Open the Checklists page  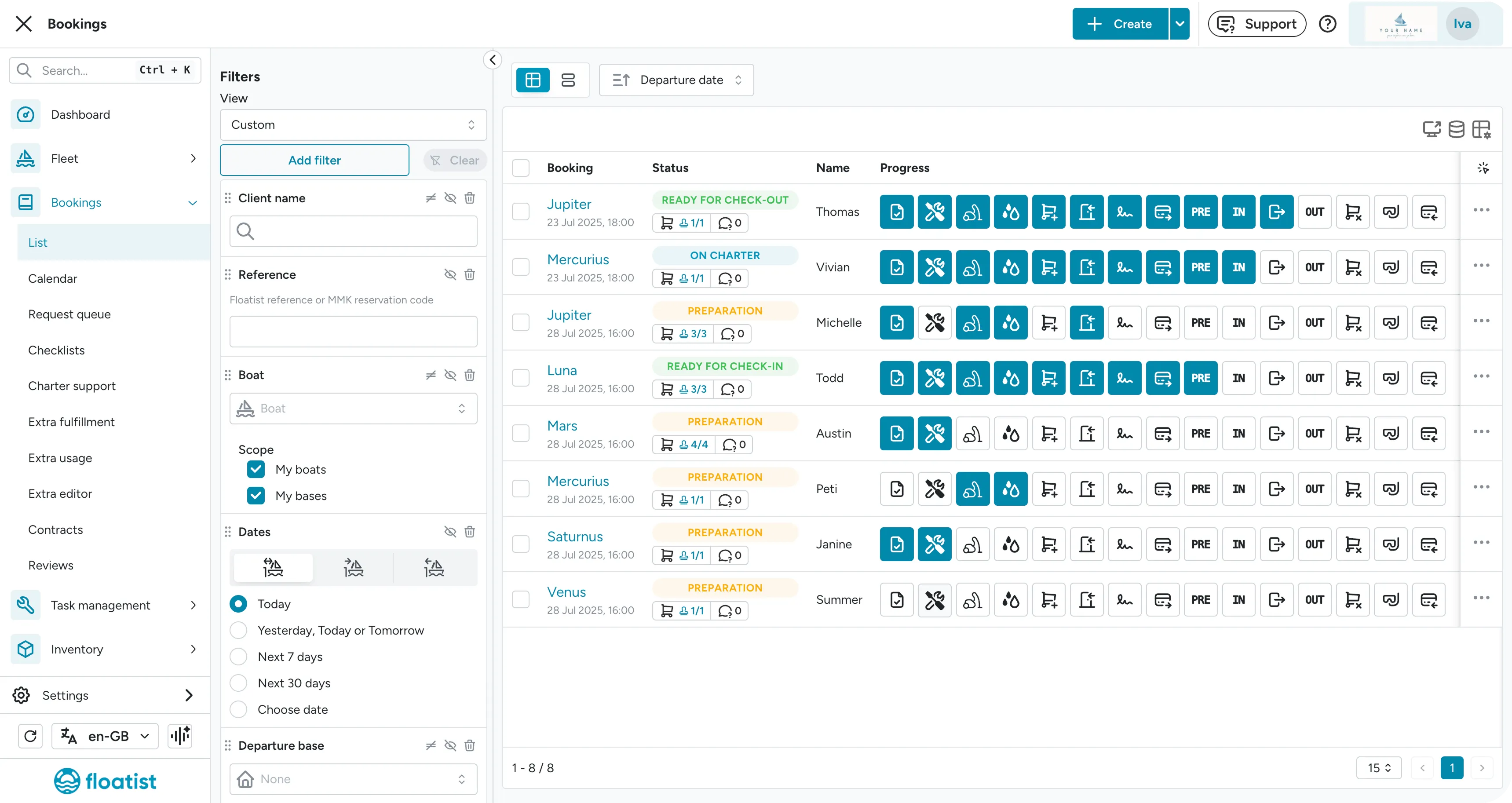coord(56,350)
